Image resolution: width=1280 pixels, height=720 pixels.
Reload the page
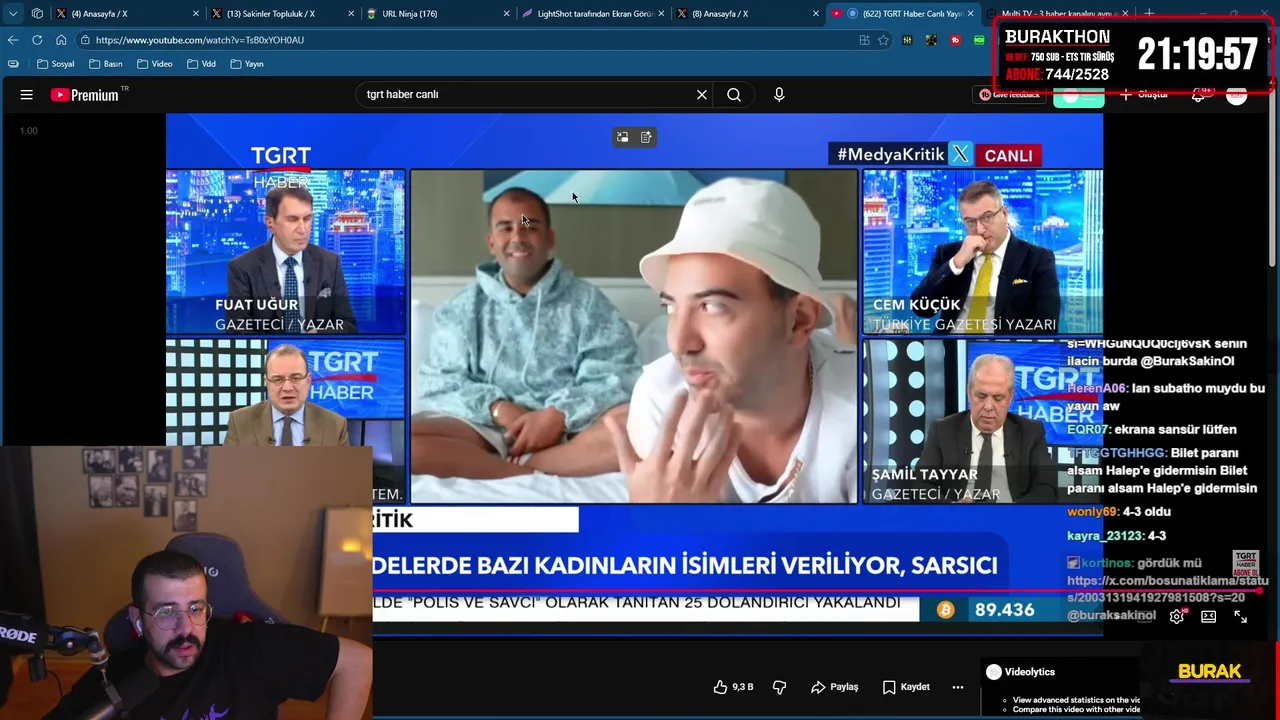tap(37, 40)
